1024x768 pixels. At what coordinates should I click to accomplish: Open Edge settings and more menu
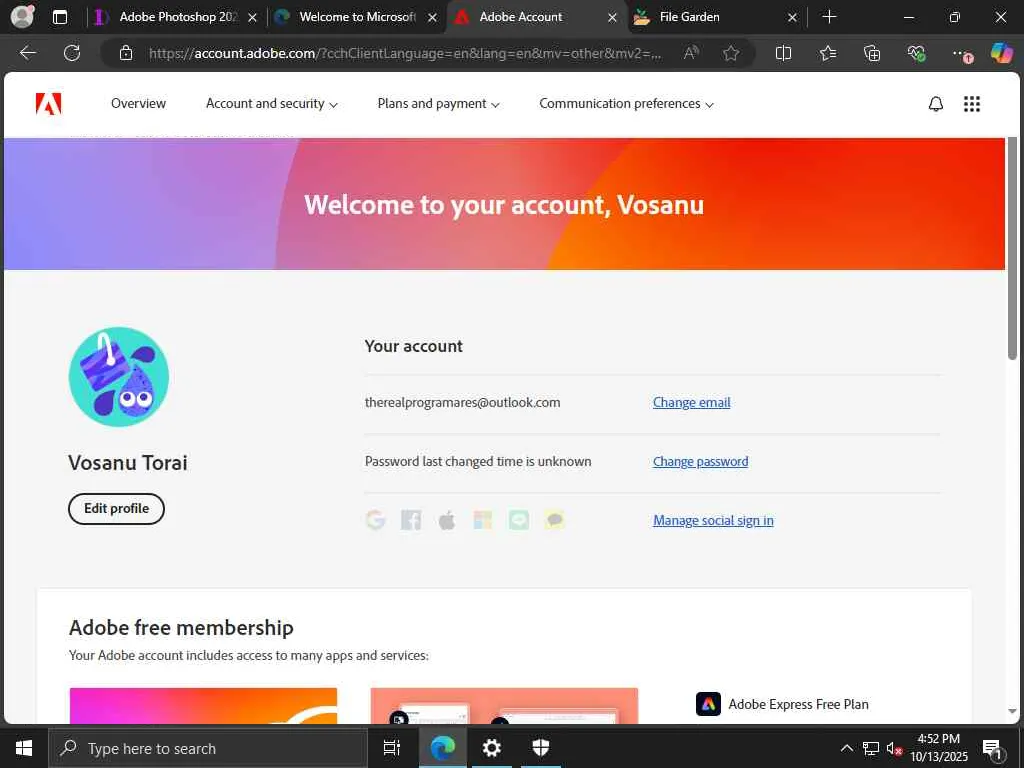[x=961, y=54]
